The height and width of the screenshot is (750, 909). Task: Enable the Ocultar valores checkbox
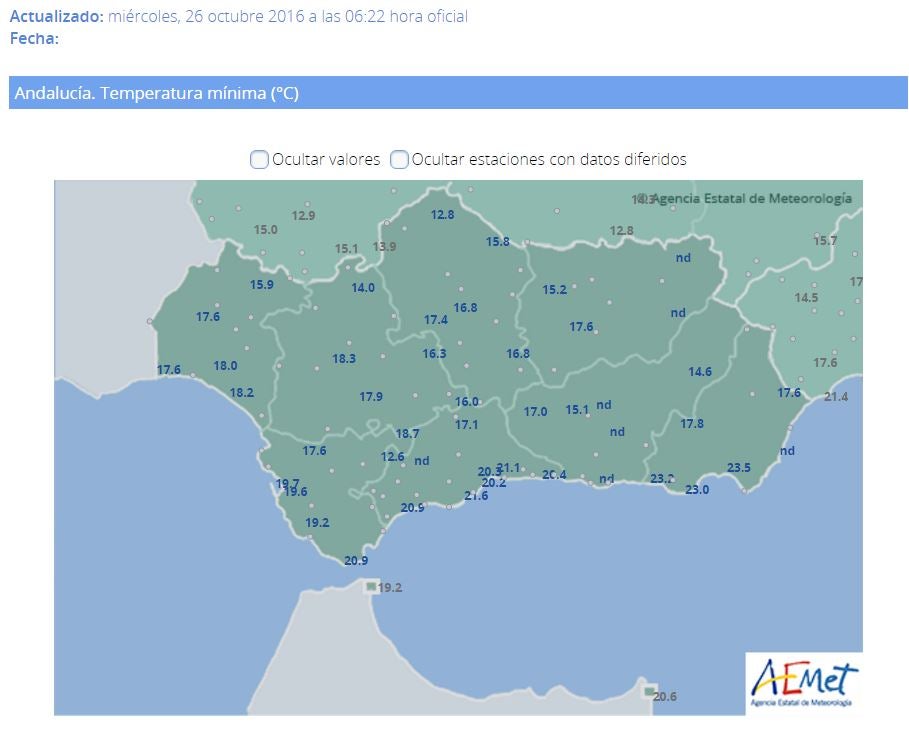(259, 159)
